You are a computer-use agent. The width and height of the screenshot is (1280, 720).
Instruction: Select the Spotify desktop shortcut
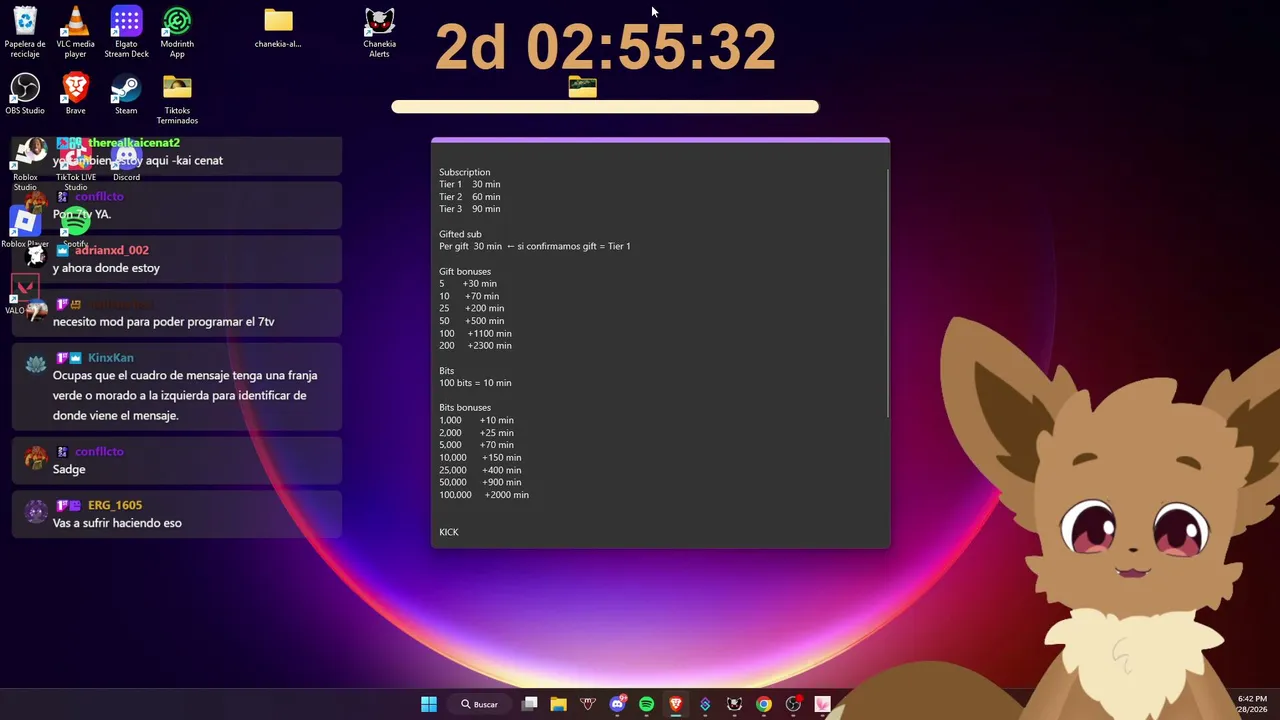click(75, 227)
